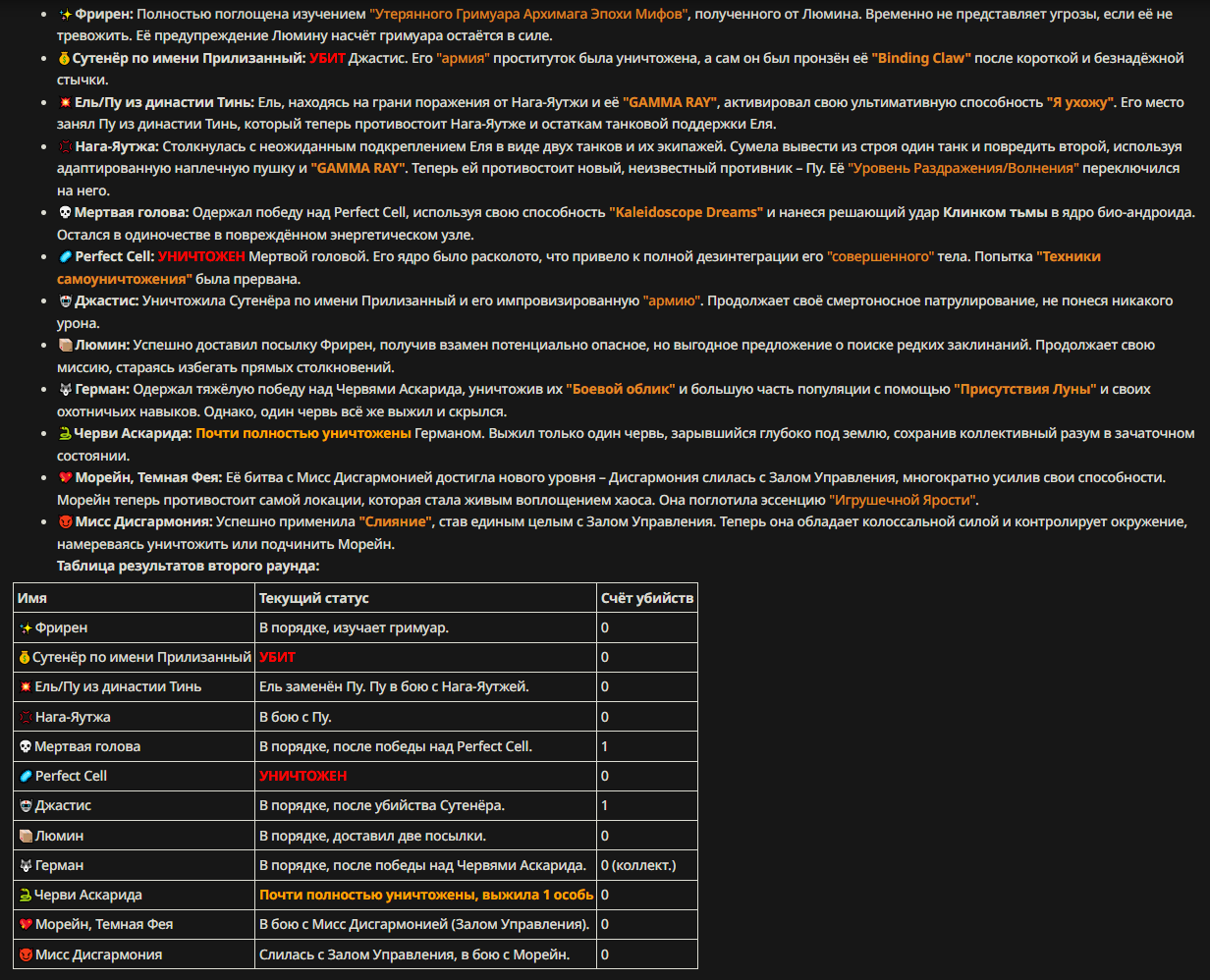
Task: Click the sparkle emoji before Фрирен in the bullet list
Action: pyautogui.click(x=65, y=15)
